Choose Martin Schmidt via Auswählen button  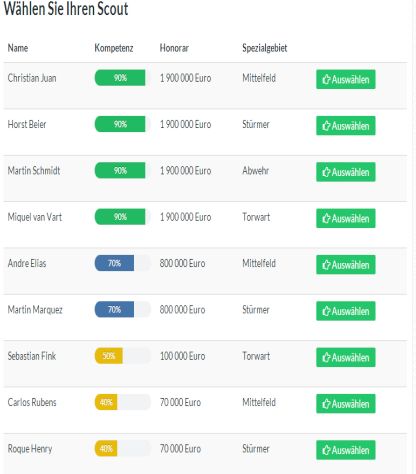tap(346, 172)
